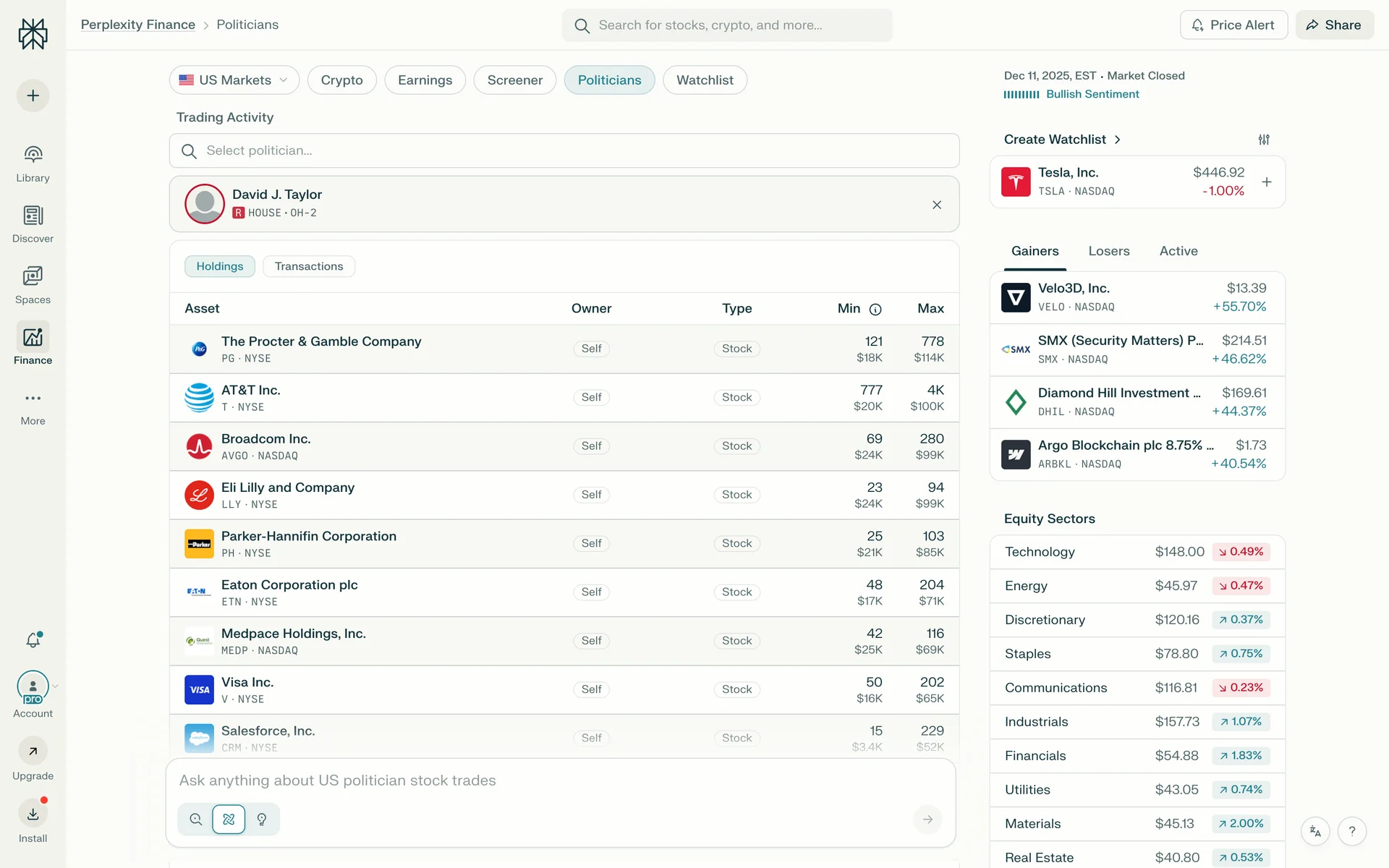Click the notifications bell icon
The height and width of the screenshot is (868, 1389).
(x=33, y=639)
